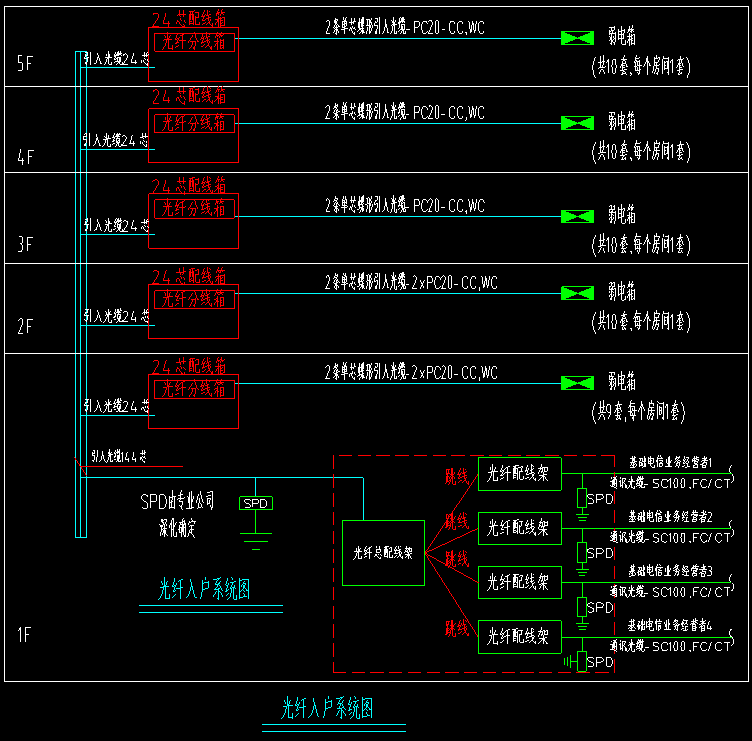Select the SPD由专业公司 text
Screen dimensions: 752x741
pos(177,502)
